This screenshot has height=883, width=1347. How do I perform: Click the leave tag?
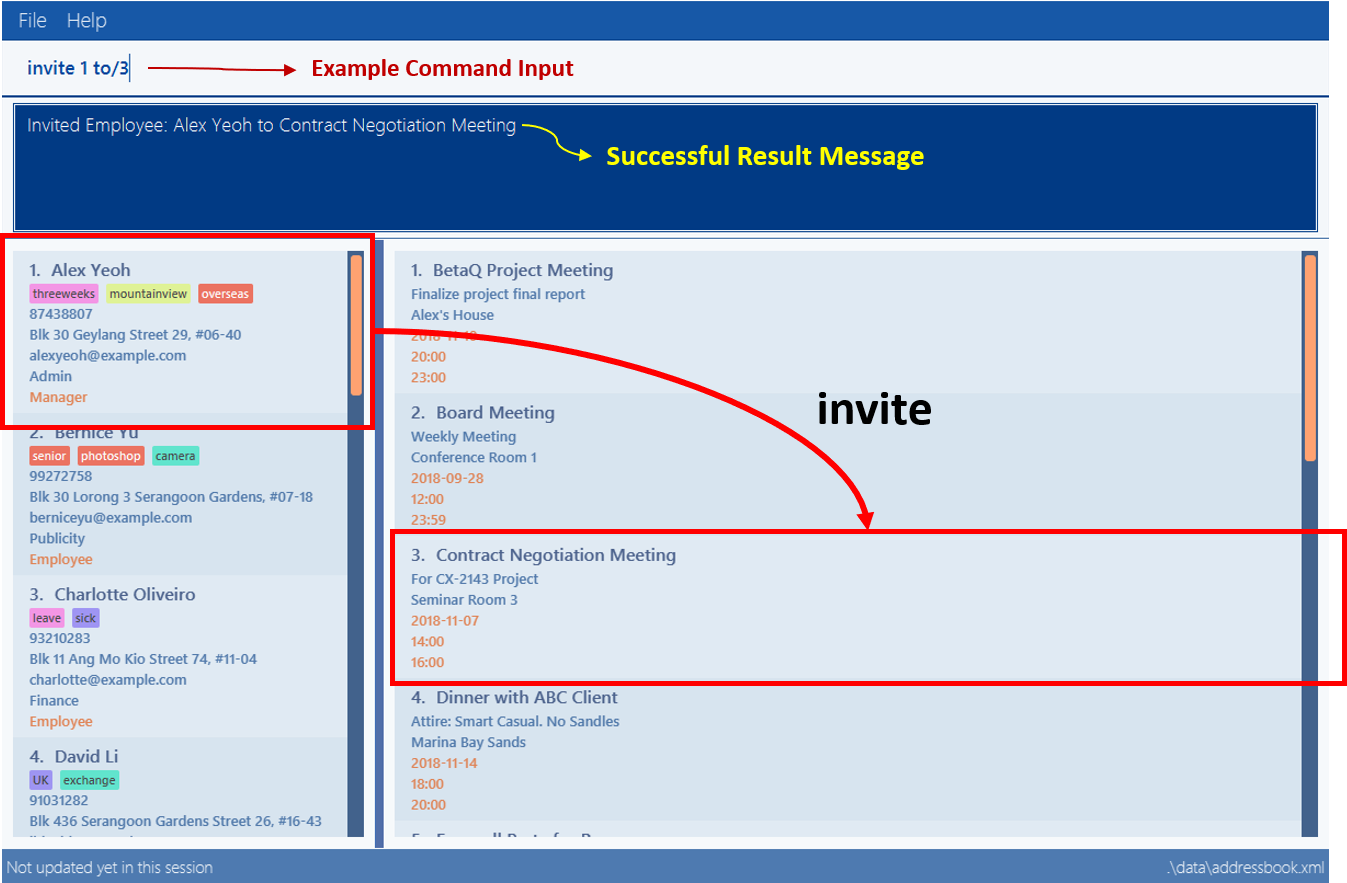[x=47, y=618]
